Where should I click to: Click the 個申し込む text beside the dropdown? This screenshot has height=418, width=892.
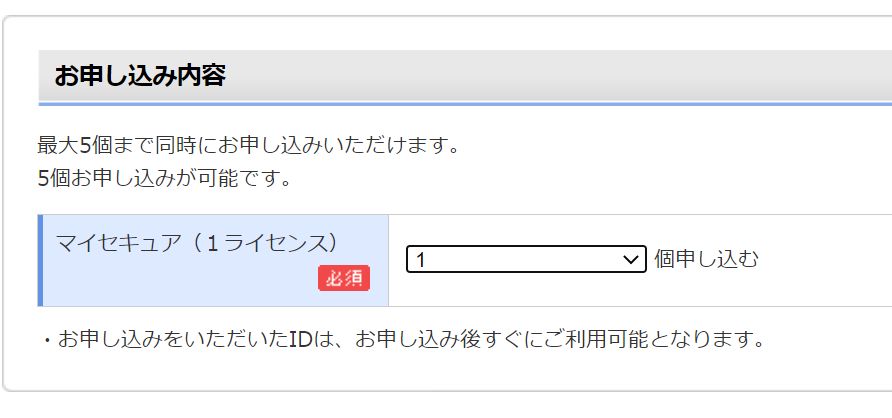706,259
